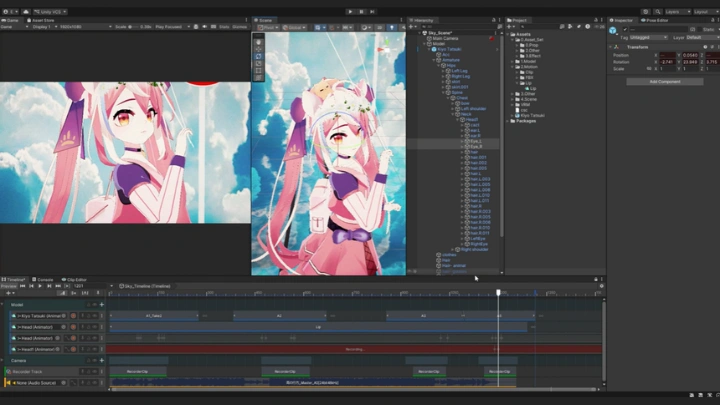Click the Timeline frame number field
Viewport: 720px width, 405px height.
point(90,286)
